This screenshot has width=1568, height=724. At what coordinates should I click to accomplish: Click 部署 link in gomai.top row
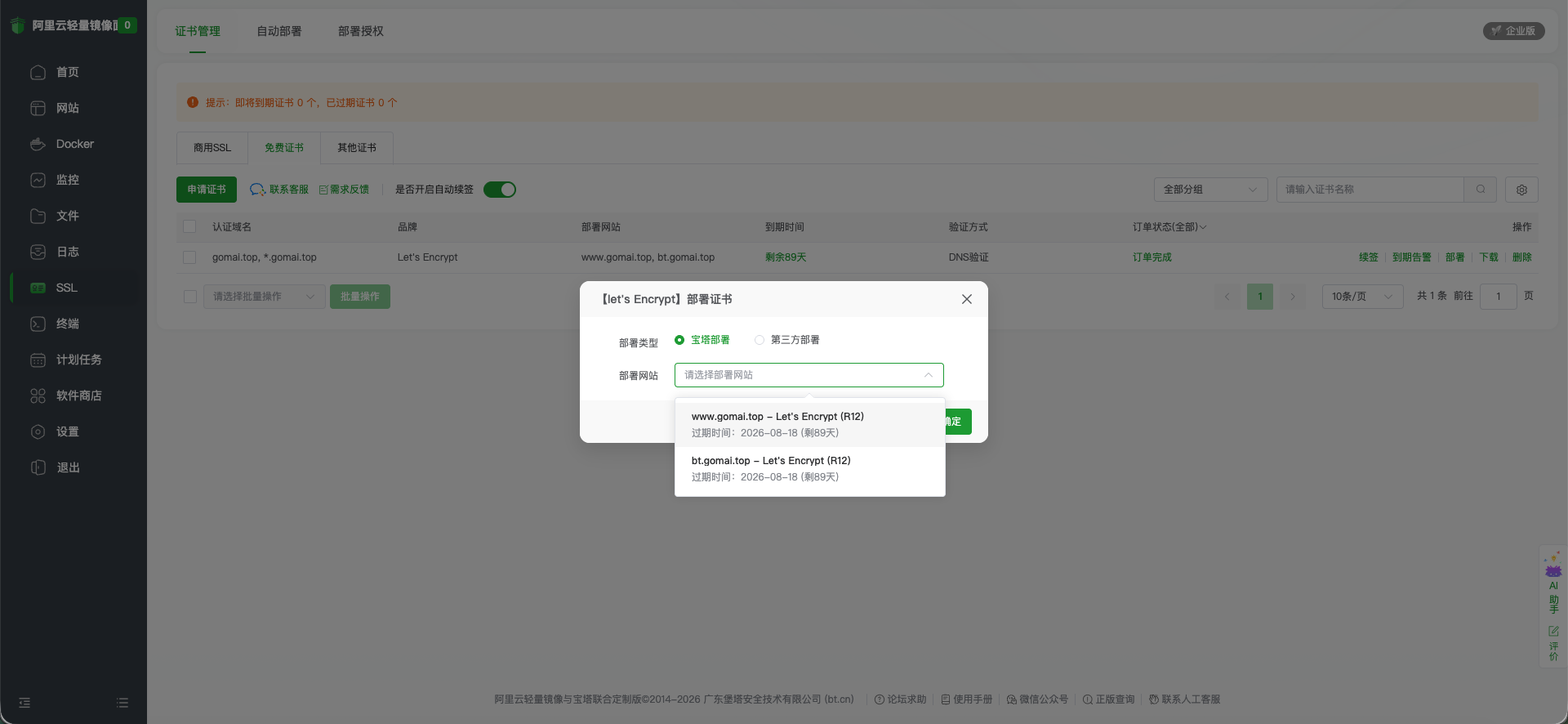[1455, 257]
